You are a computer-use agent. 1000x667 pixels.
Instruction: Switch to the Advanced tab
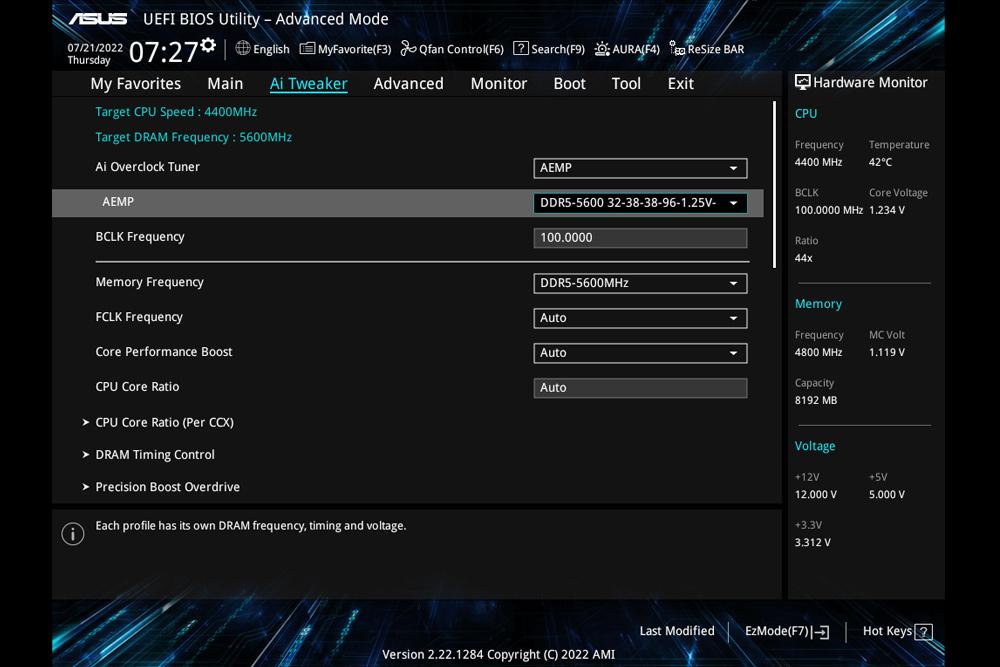(408, 83)
